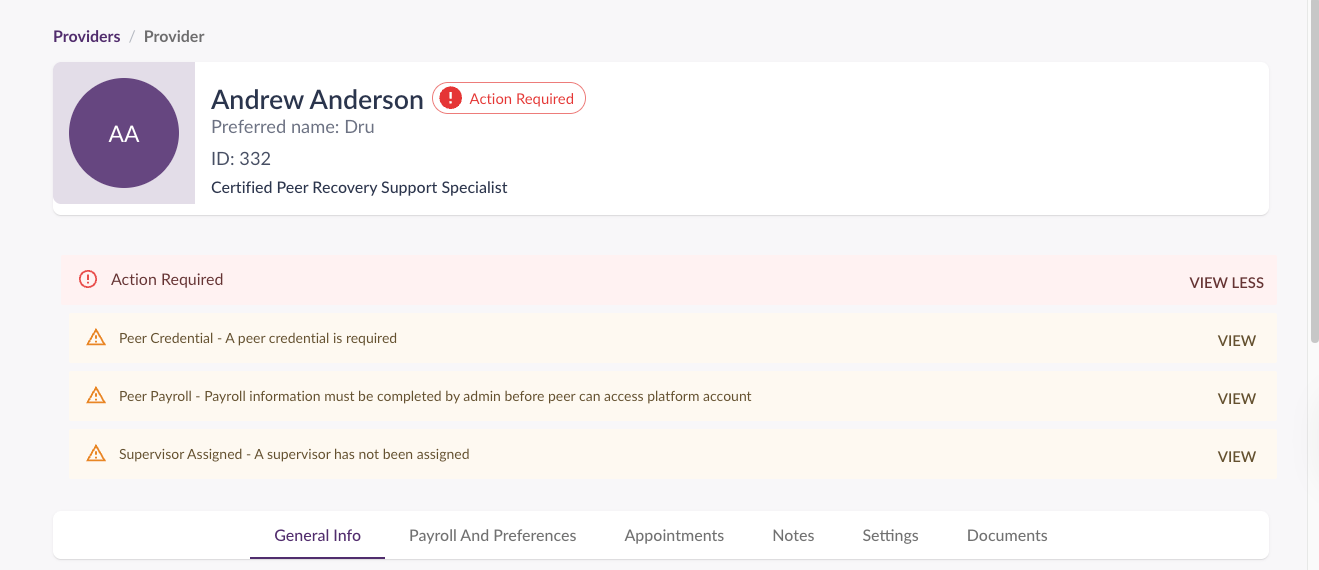View the Supervisor Assigned alert

(1236, 457)
